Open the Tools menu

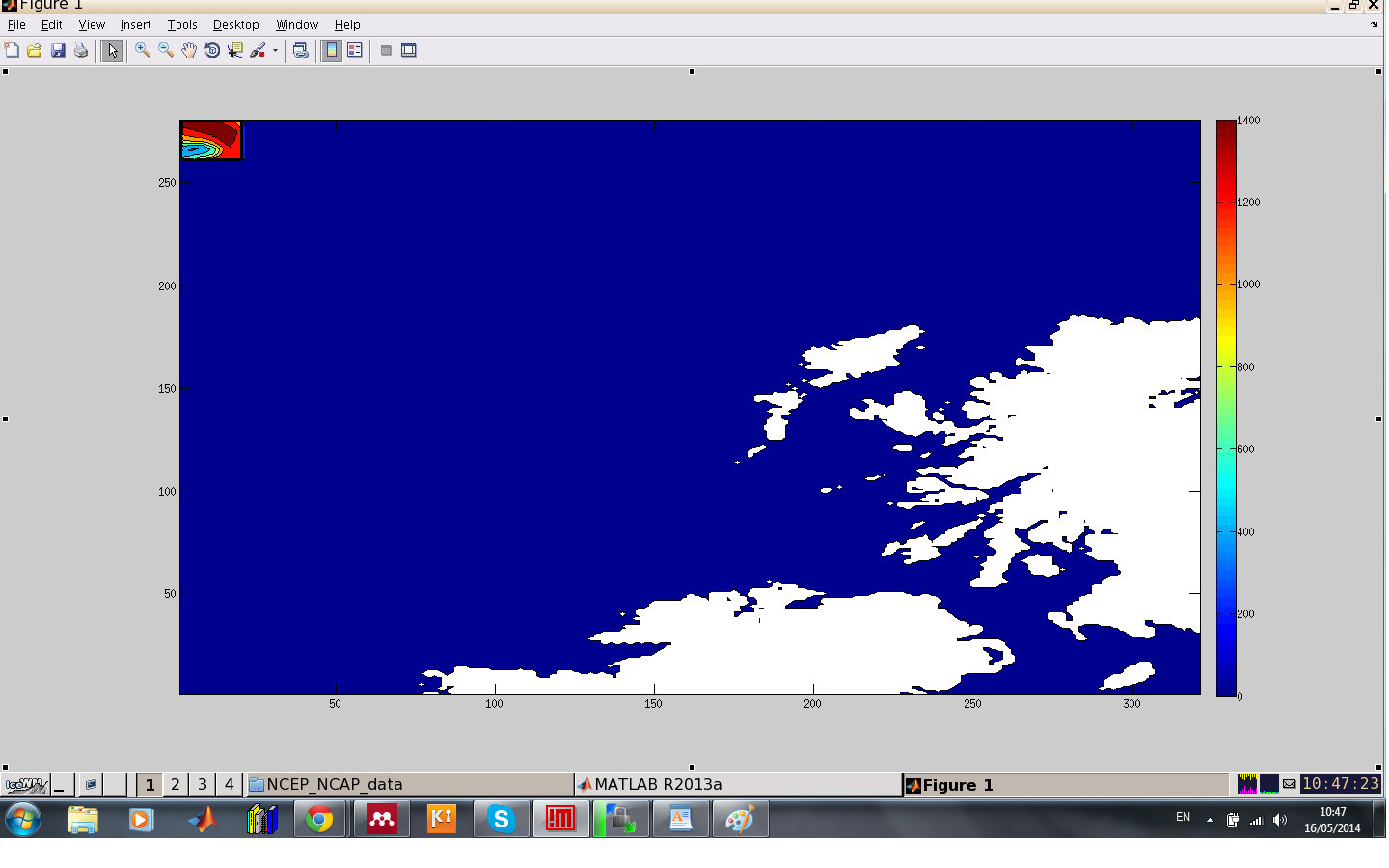181,25
